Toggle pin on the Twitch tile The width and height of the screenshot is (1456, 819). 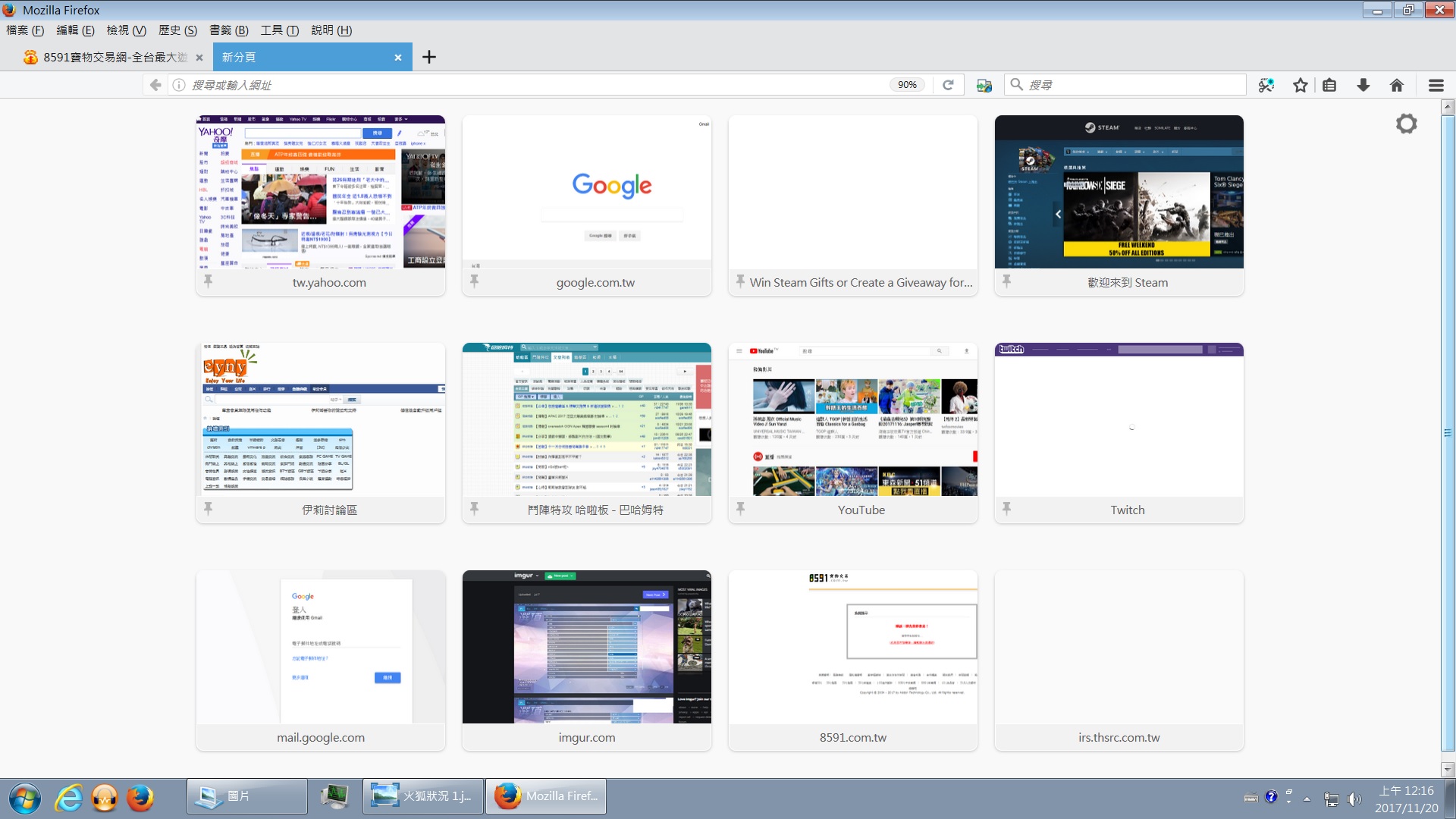point(1006,509)
